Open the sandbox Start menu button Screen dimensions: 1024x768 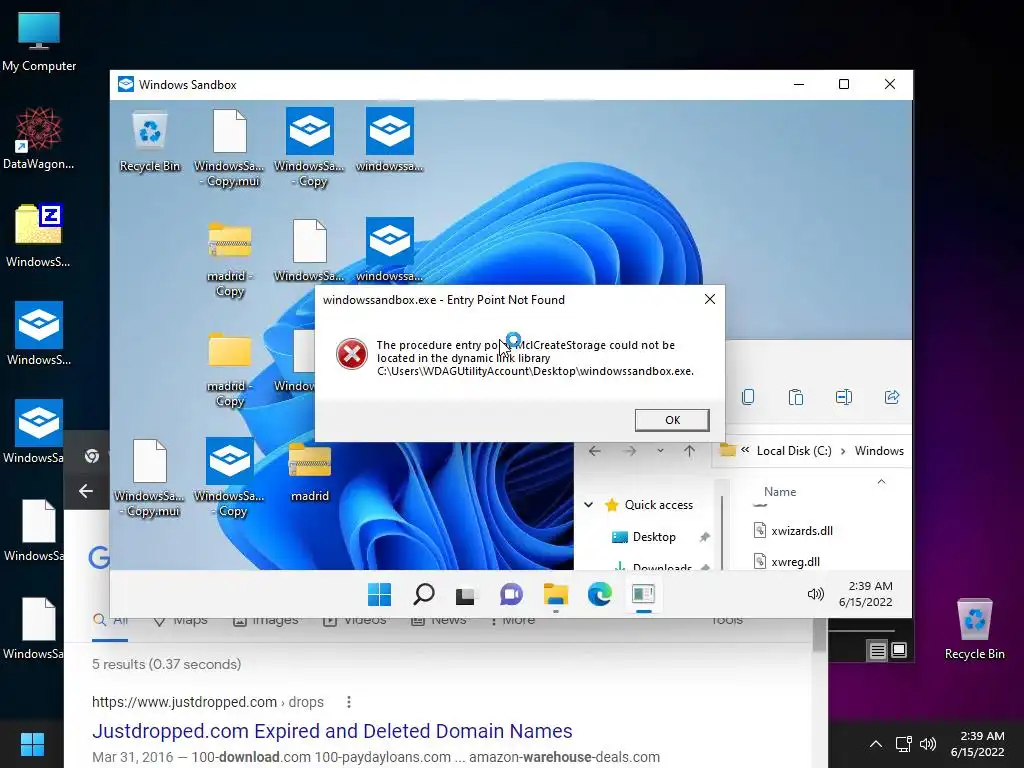click(379, 594)
